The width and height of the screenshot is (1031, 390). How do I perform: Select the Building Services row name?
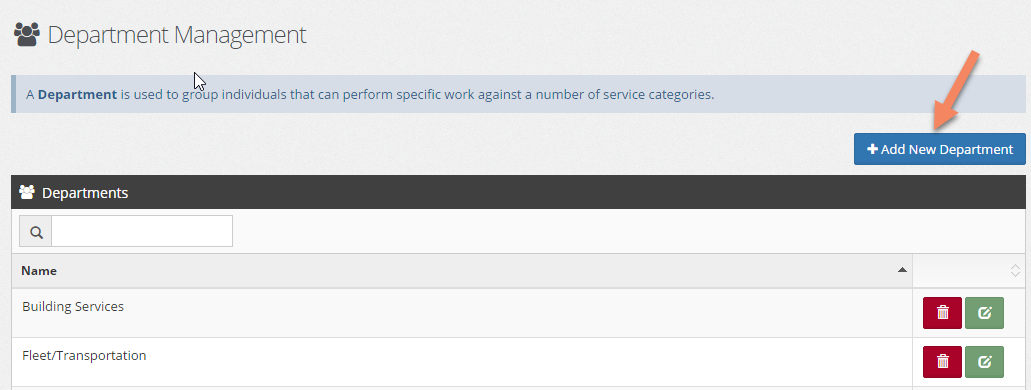point(73,306)
